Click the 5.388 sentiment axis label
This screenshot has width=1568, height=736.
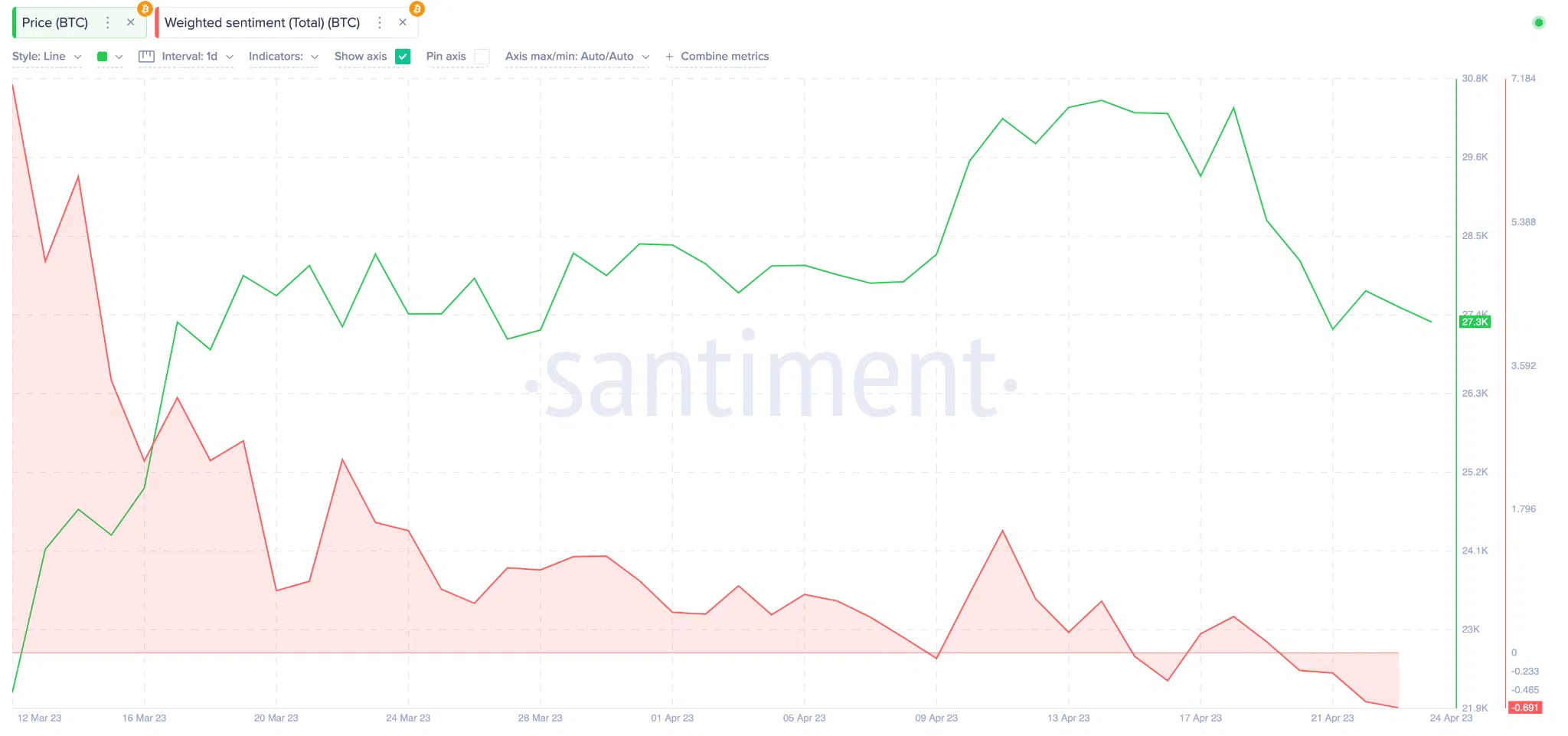[1524, 222]
